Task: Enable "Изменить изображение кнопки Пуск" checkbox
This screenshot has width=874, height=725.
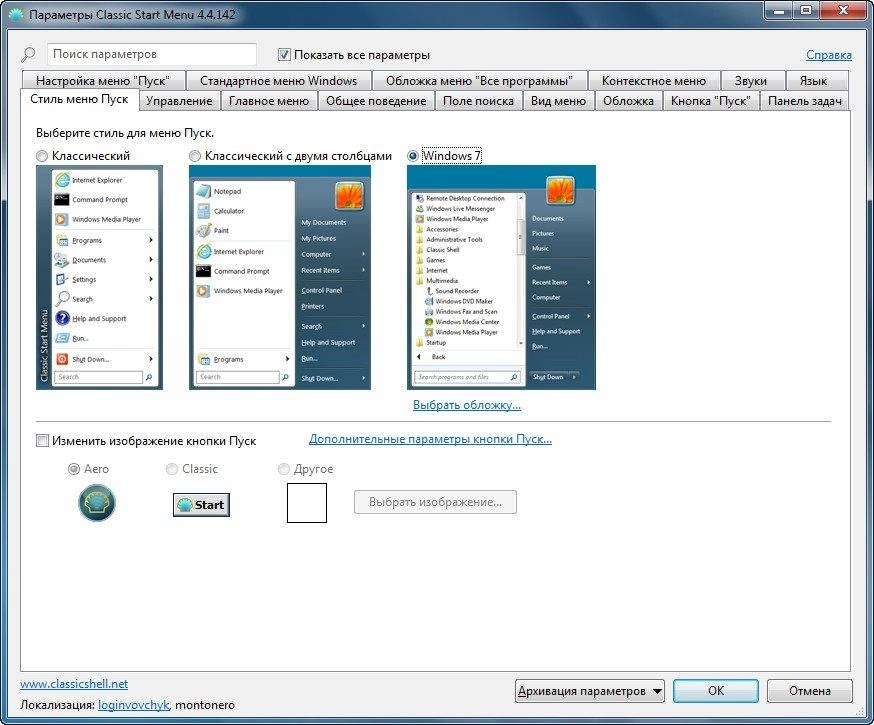Action: click(42, 441)
